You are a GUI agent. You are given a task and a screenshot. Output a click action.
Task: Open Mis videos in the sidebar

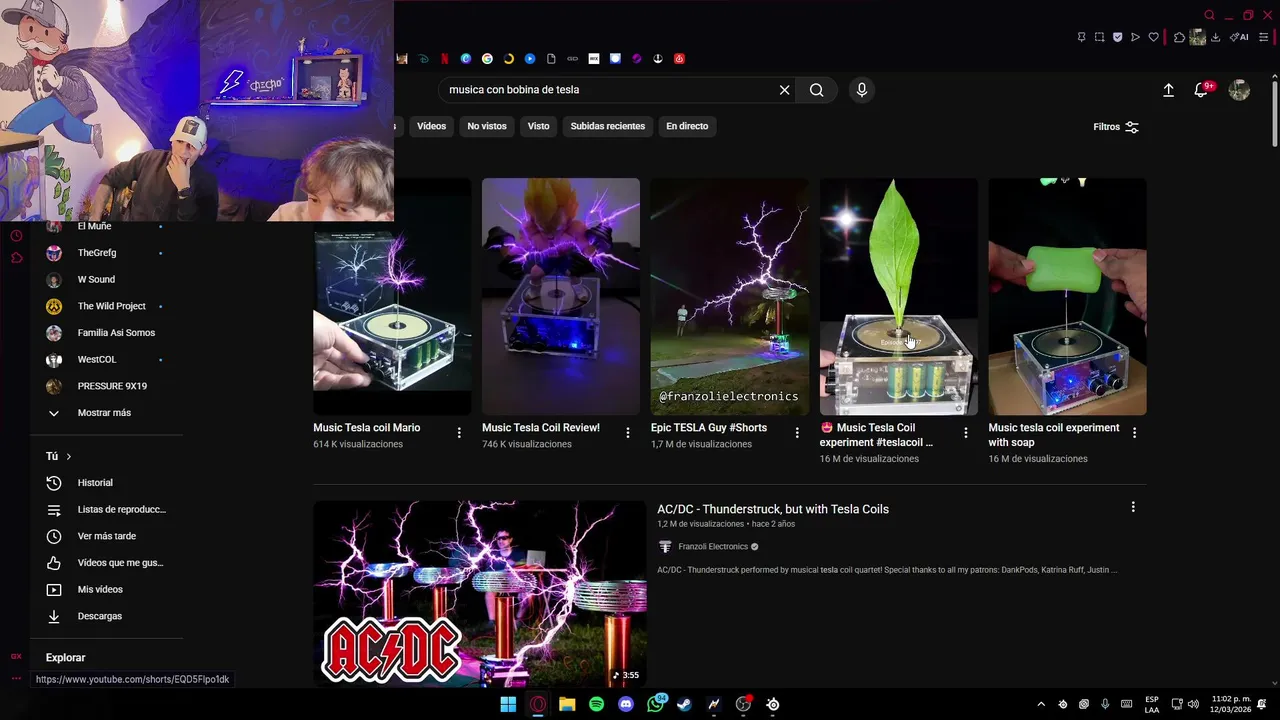[100, 589]
